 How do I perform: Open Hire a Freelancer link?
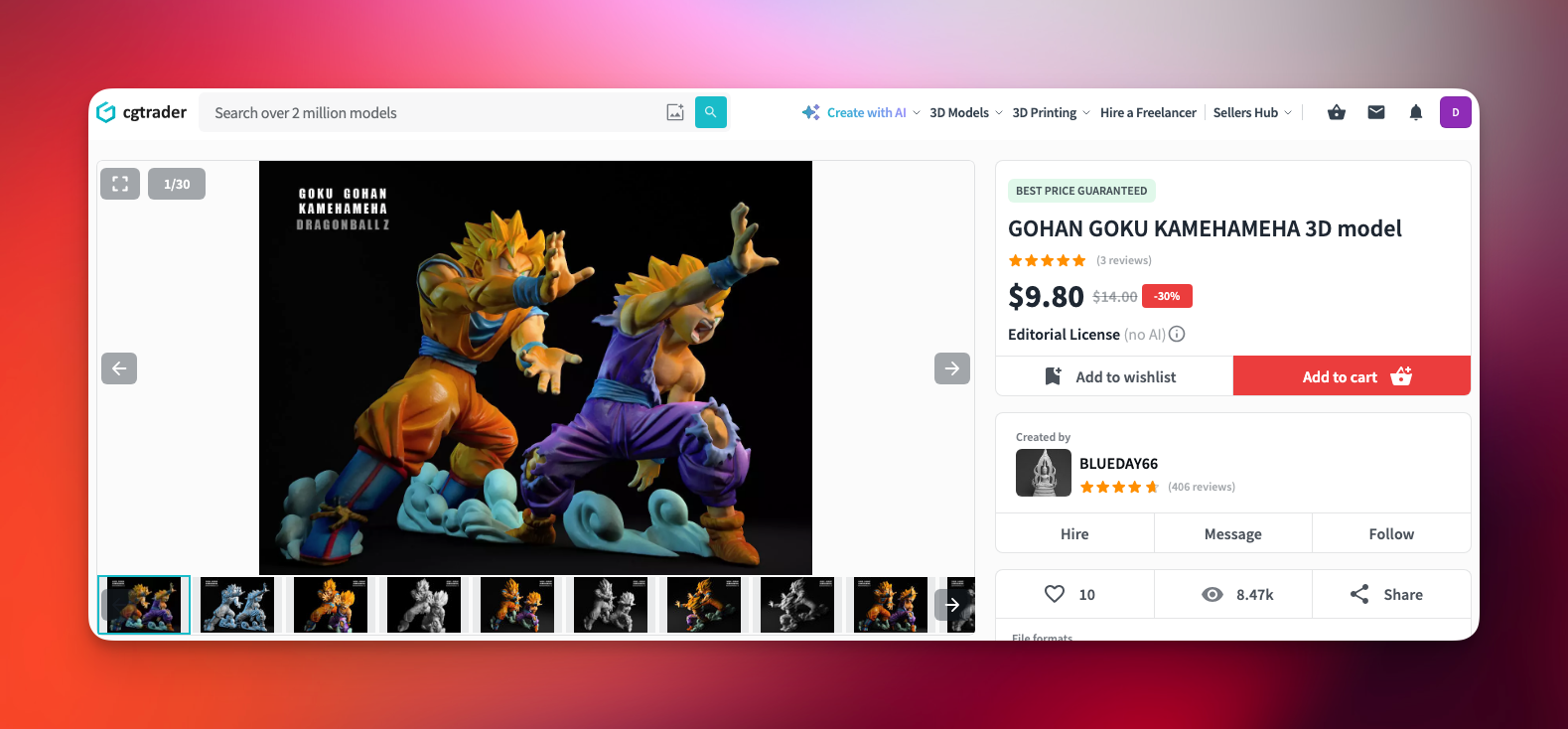click(1148, 112)
